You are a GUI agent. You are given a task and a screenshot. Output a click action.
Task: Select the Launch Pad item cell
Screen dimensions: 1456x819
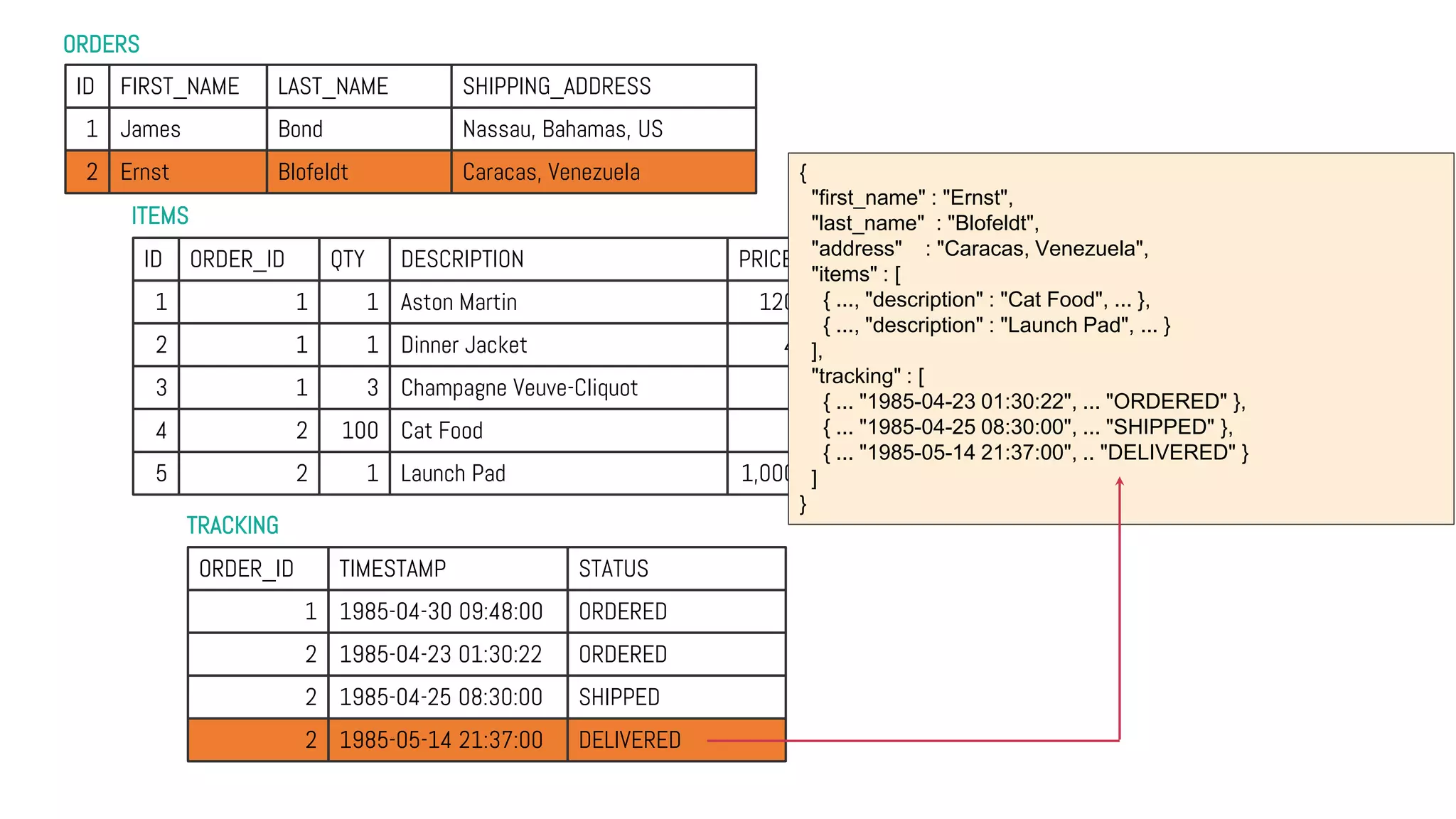coord(453,473)
